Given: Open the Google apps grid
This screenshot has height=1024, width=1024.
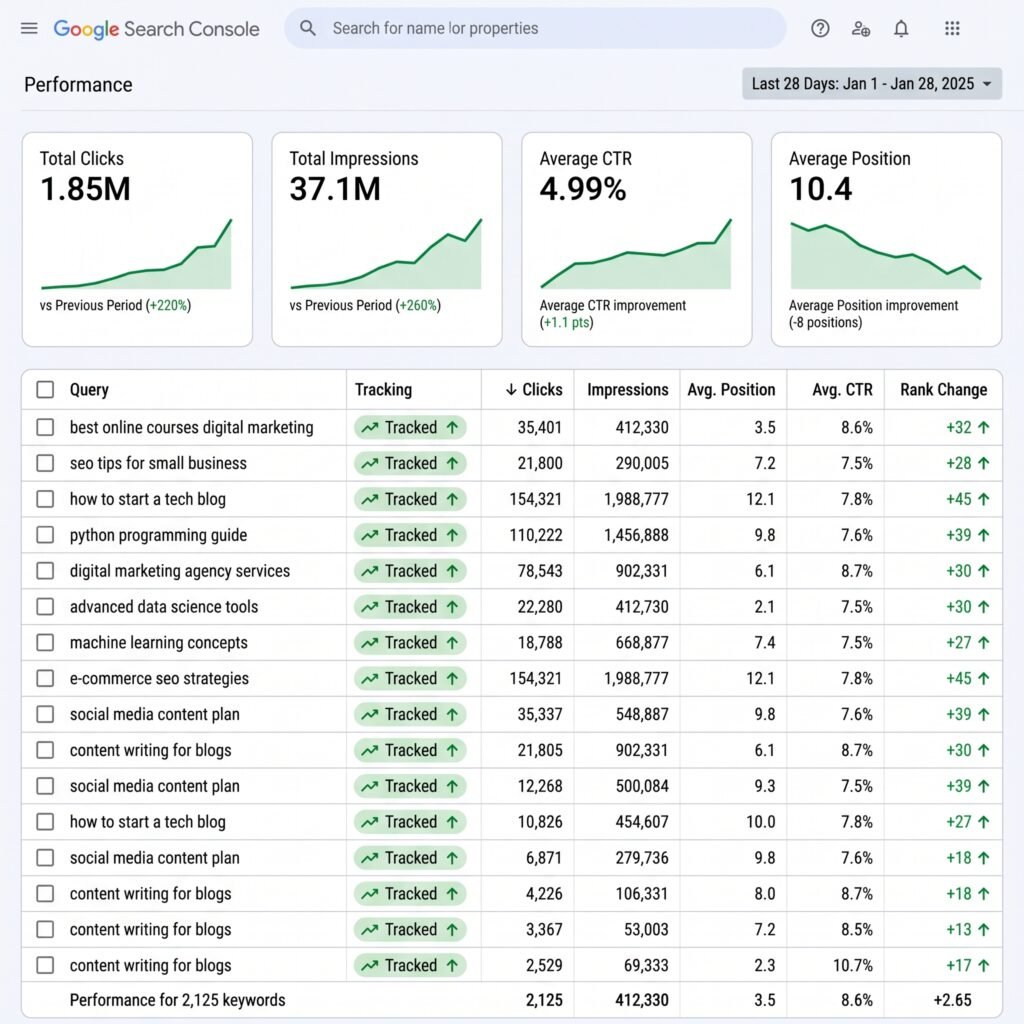Looking at the screenshot, I should pyautogui.click(x=952, y=28).
